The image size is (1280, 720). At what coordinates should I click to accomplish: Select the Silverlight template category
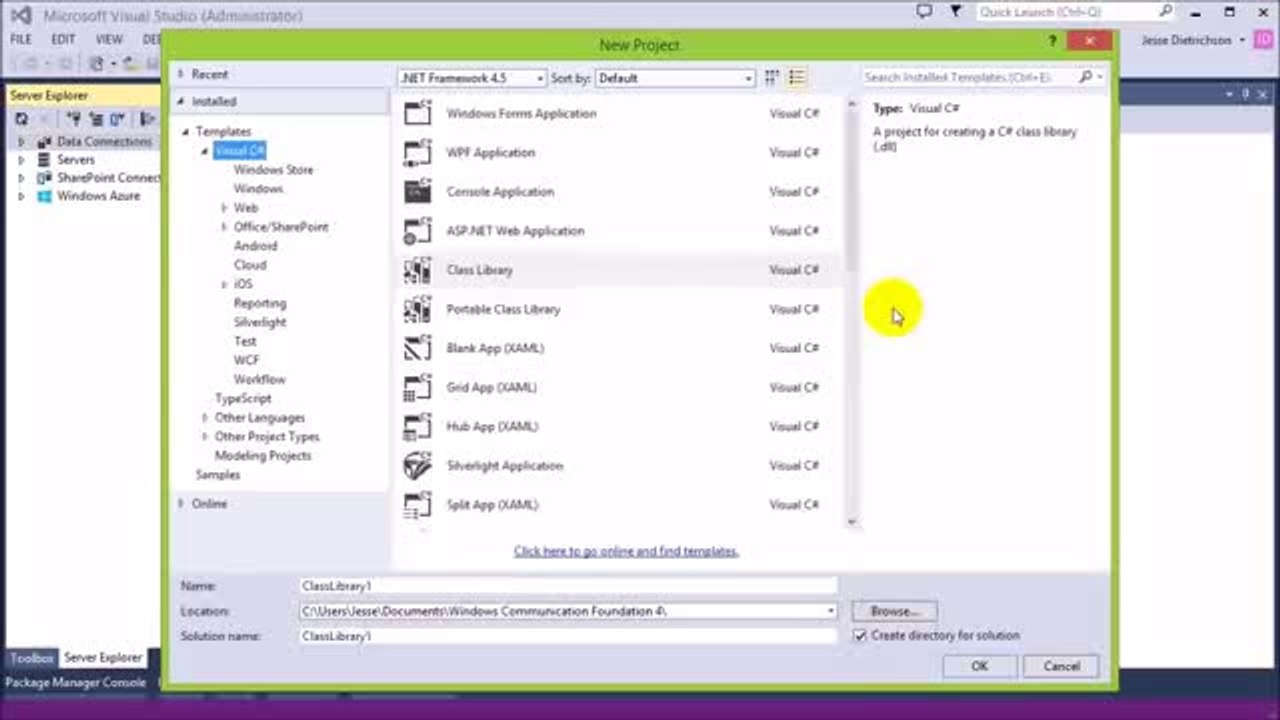(x=260, y=322)
